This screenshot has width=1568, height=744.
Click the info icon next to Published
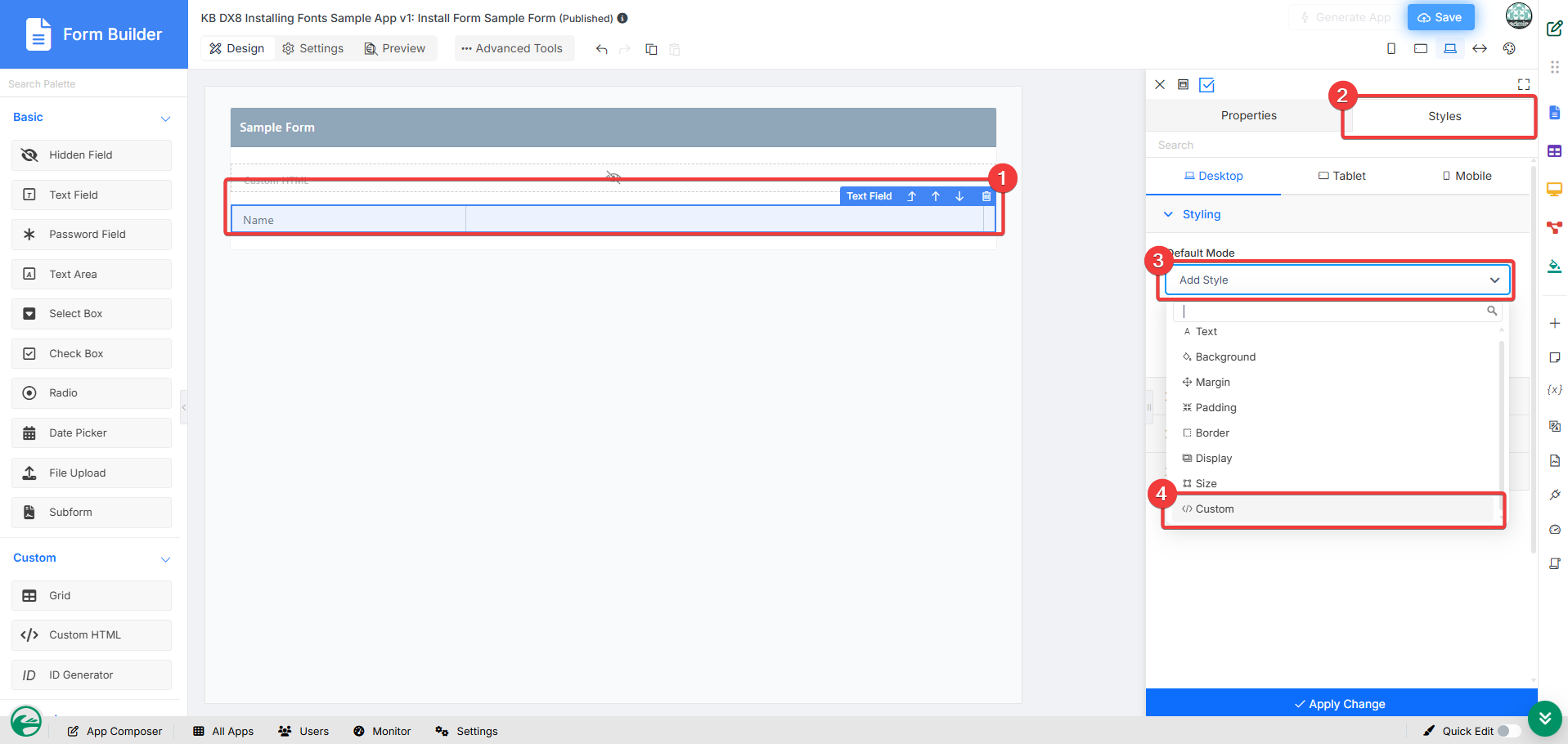pos(622,18)
